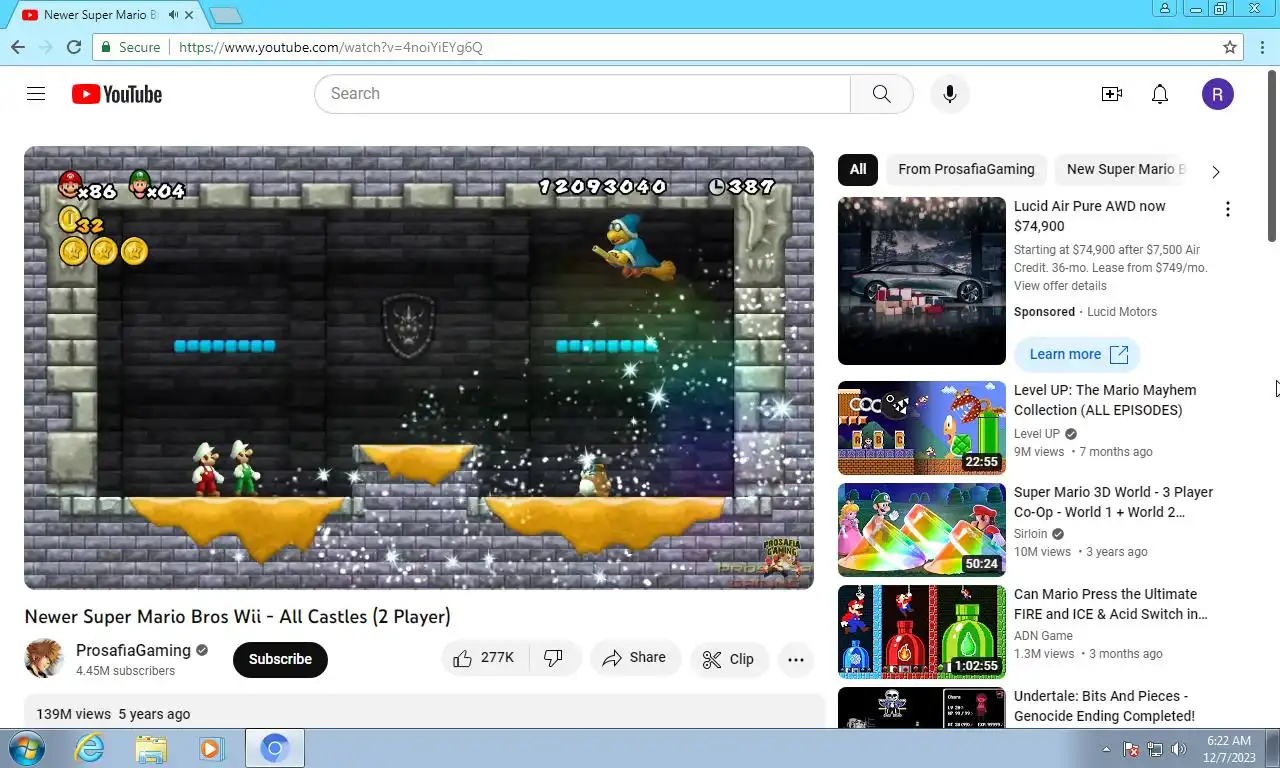
Task: Open ProsafiaGaming channel avatar
Action: click(44, 658)
